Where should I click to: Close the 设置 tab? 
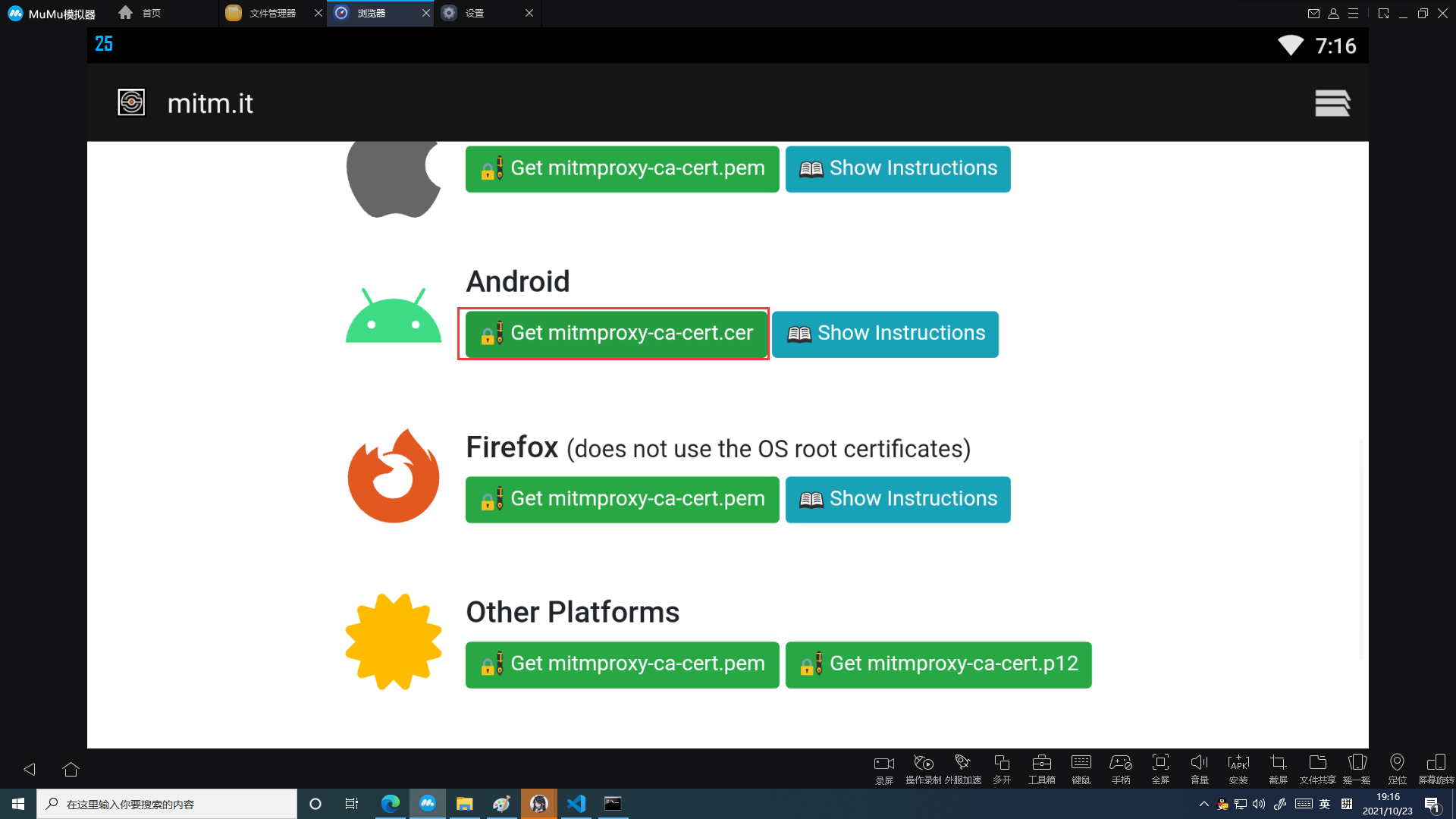pos(529,13)
